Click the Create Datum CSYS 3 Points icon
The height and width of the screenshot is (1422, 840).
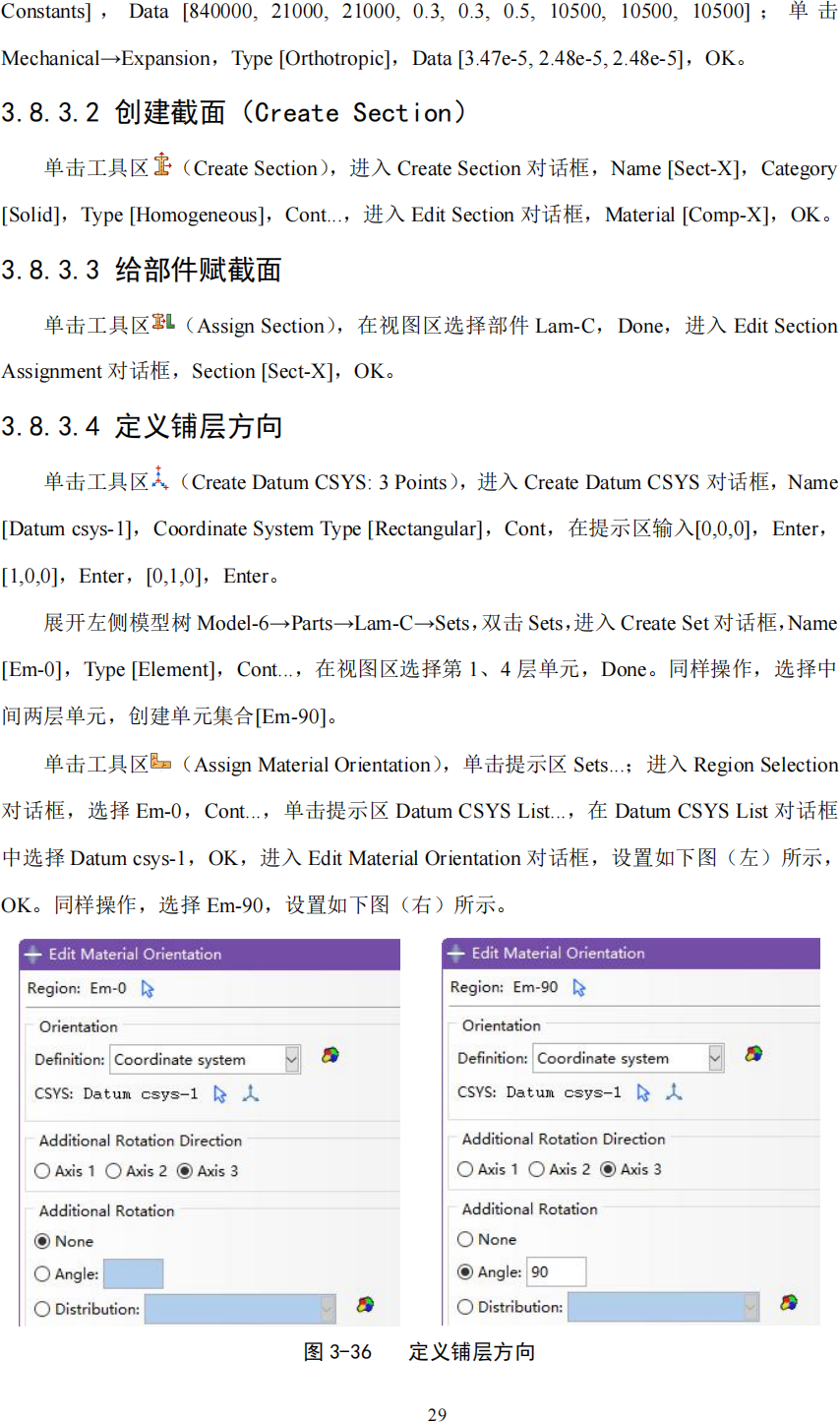[160, 479]
